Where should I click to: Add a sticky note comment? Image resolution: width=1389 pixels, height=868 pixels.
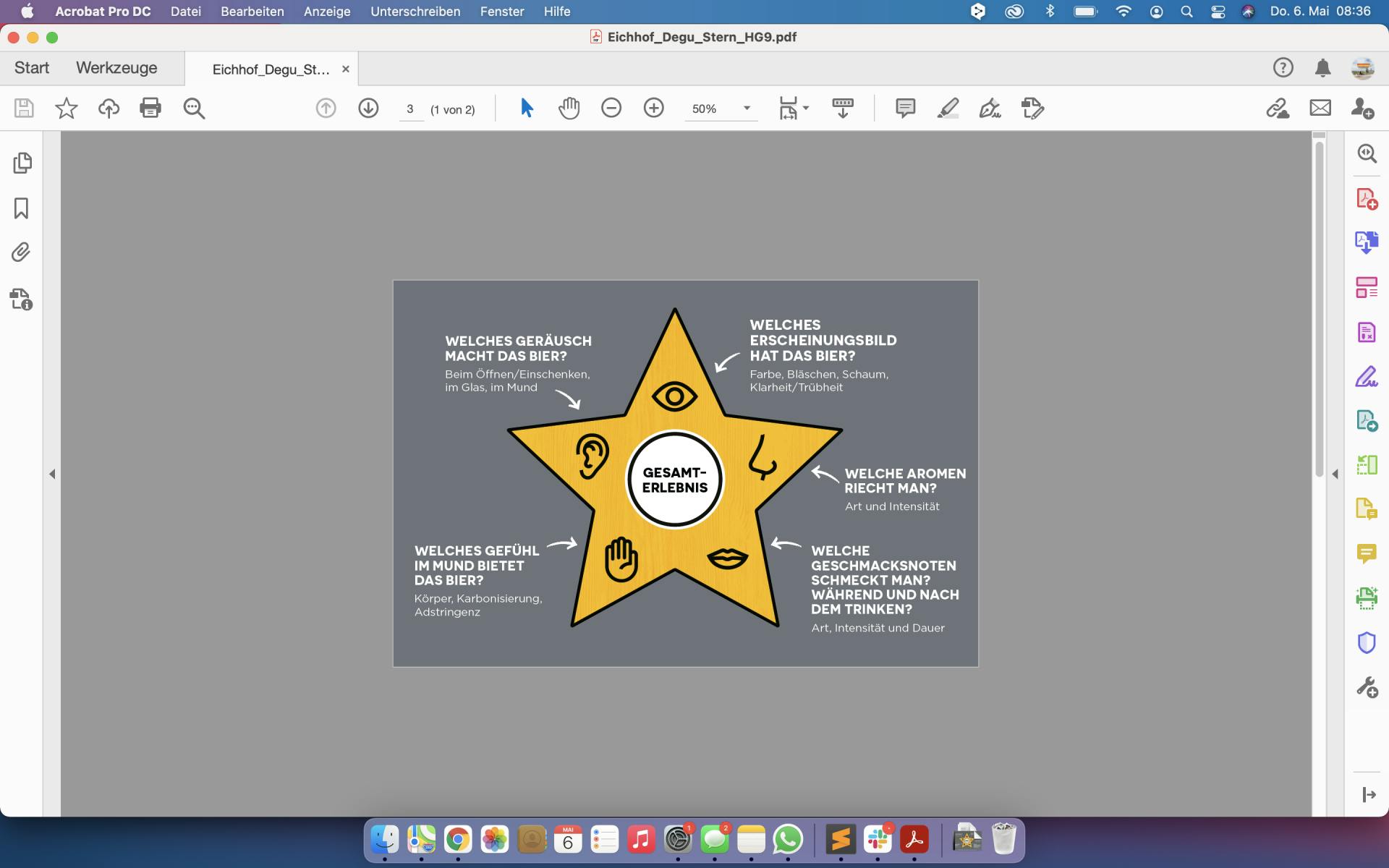pyautogui.click(x=905, y=109)
